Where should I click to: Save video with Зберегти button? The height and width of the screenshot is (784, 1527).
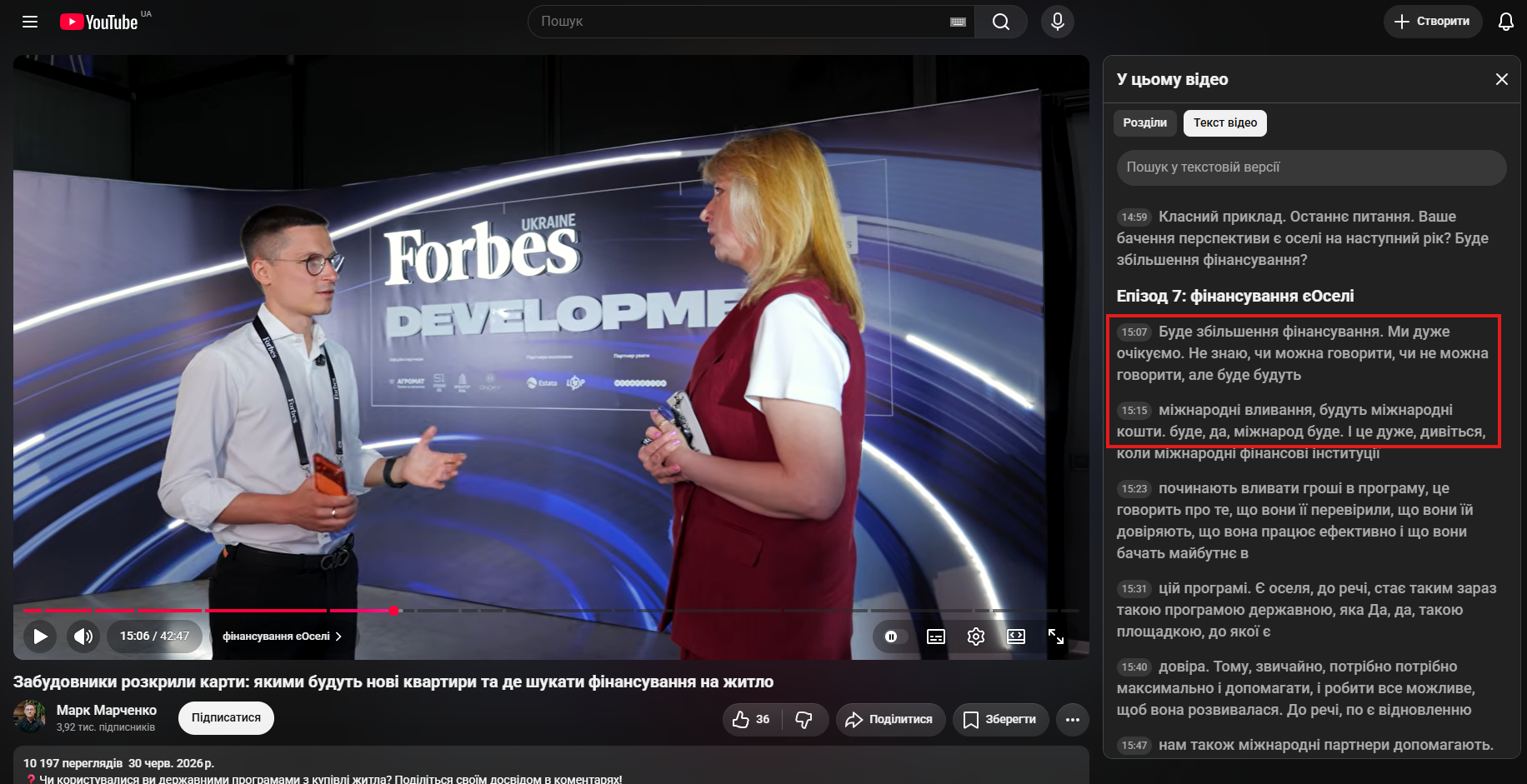tap(1000, 720)
